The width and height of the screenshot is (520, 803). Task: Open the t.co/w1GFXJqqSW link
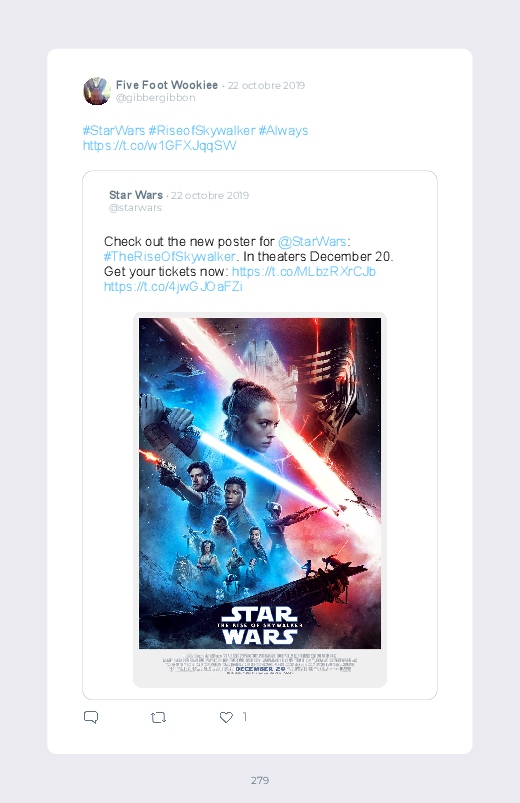coord(160,145)
